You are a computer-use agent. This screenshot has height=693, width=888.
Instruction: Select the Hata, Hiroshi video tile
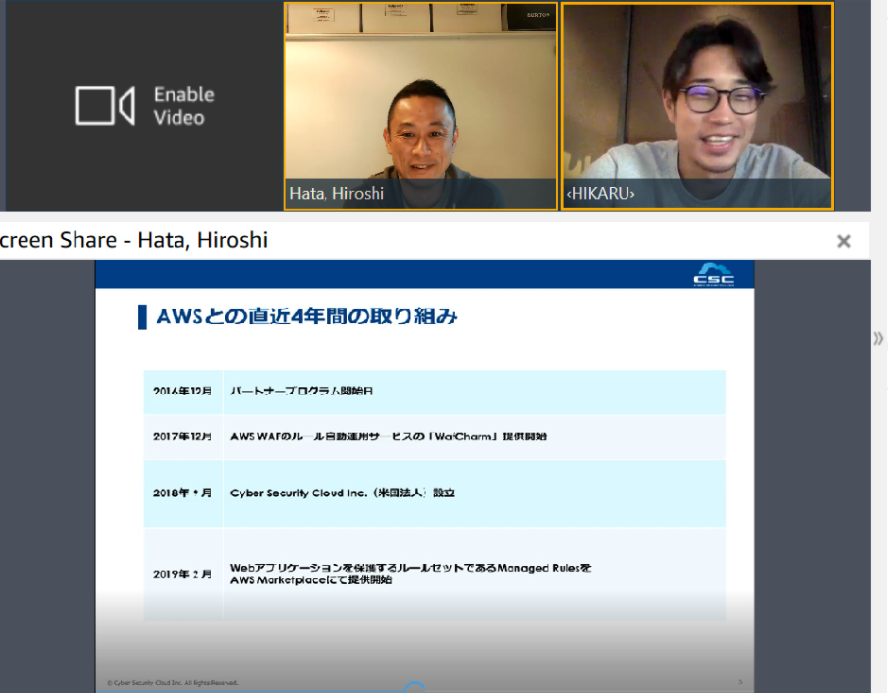coord(421,106)
